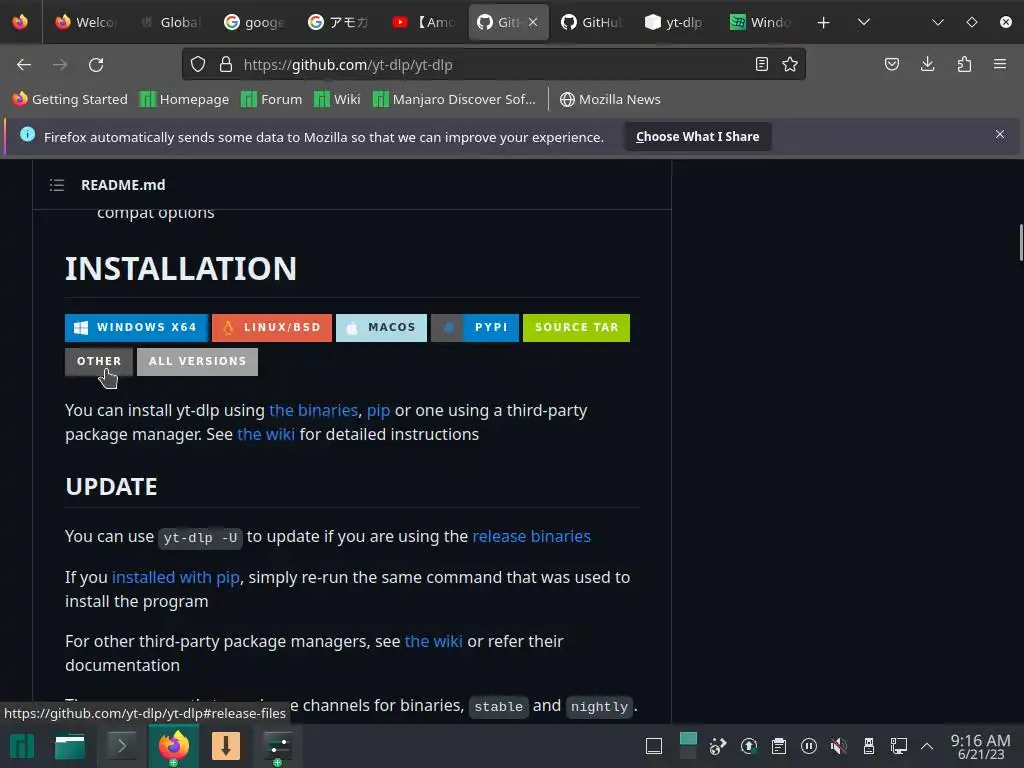The width and height of the screenshot is (1024, 768).
Task: Open Getting Started bookmark
Action: pos(71,99)
